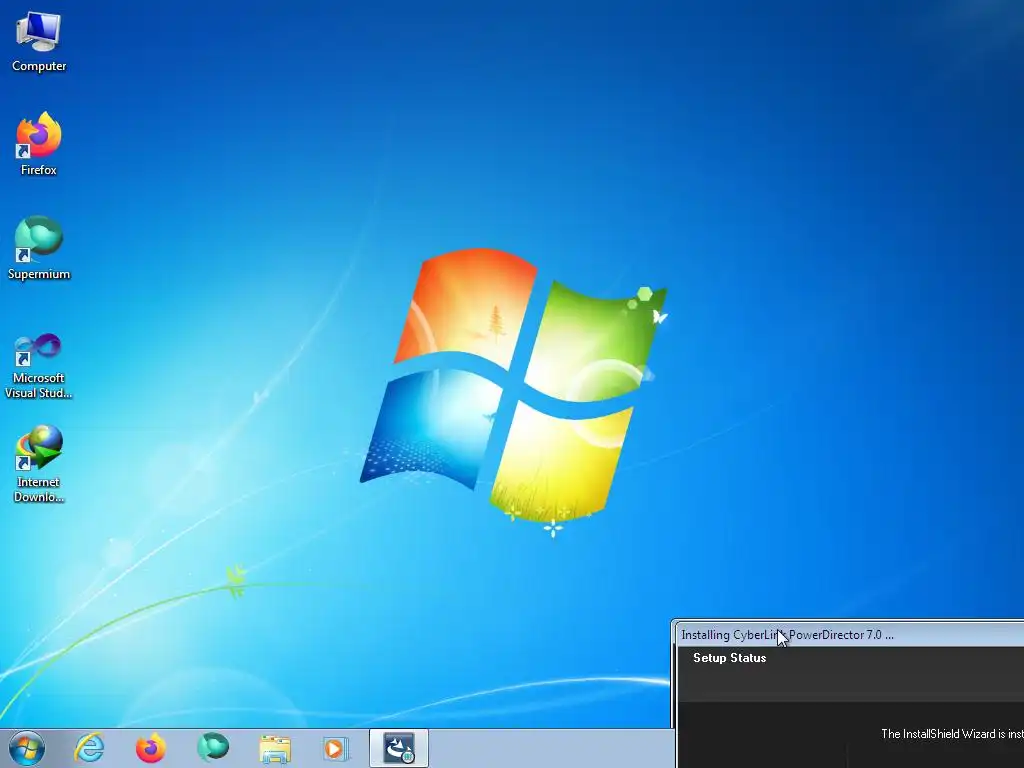Click the 'Installing CyberLink PowerDirector 7.0' title bar

pos(849,635)
